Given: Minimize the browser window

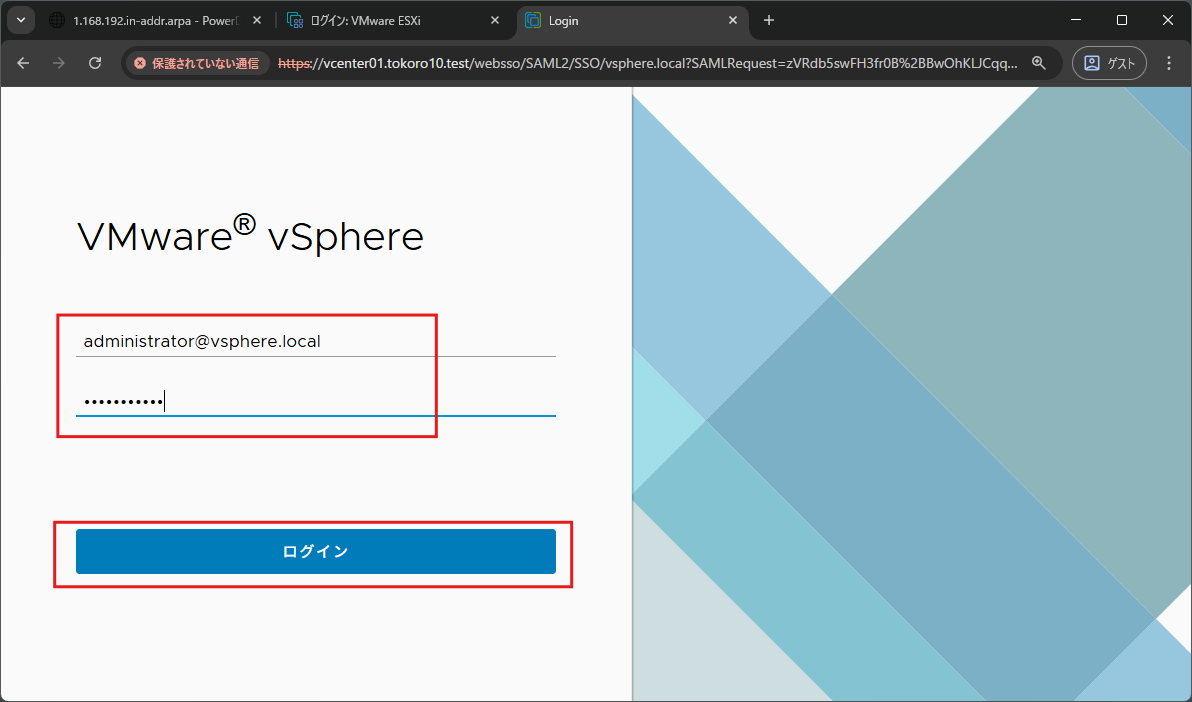Looking at the screenshot, I should pyautogui.click(x=1076, y=21).
